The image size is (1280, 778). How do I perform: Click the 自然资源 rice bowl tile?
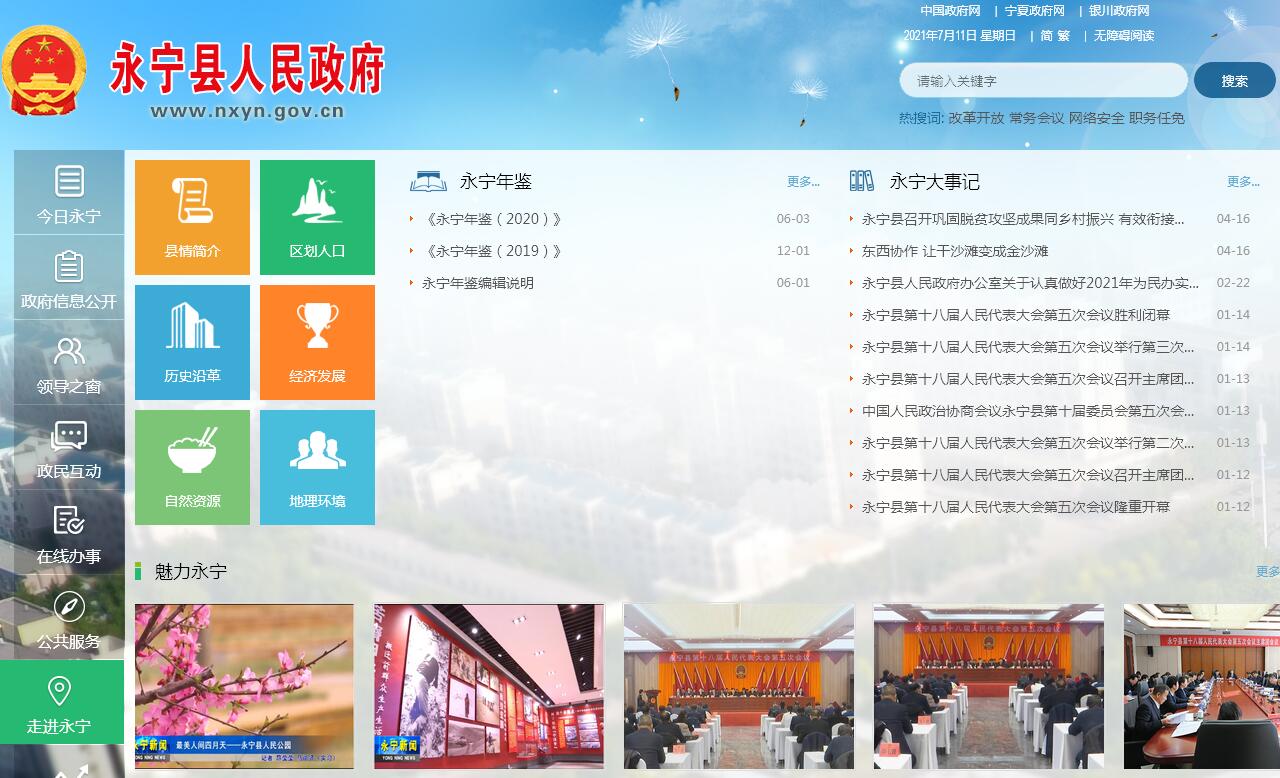pos(192,467)
